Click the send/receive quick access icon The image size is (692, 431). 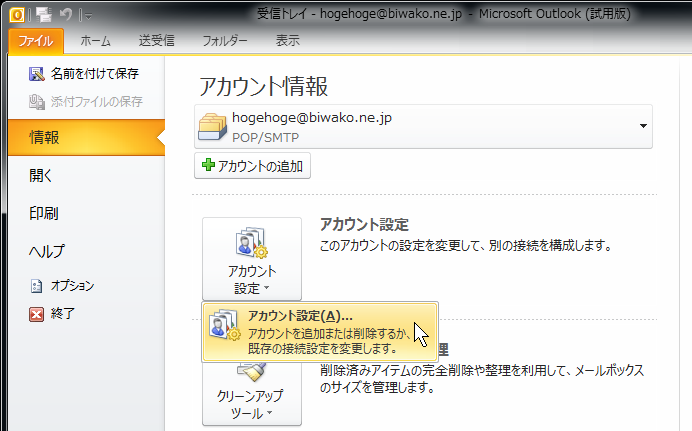pos(44,15)
